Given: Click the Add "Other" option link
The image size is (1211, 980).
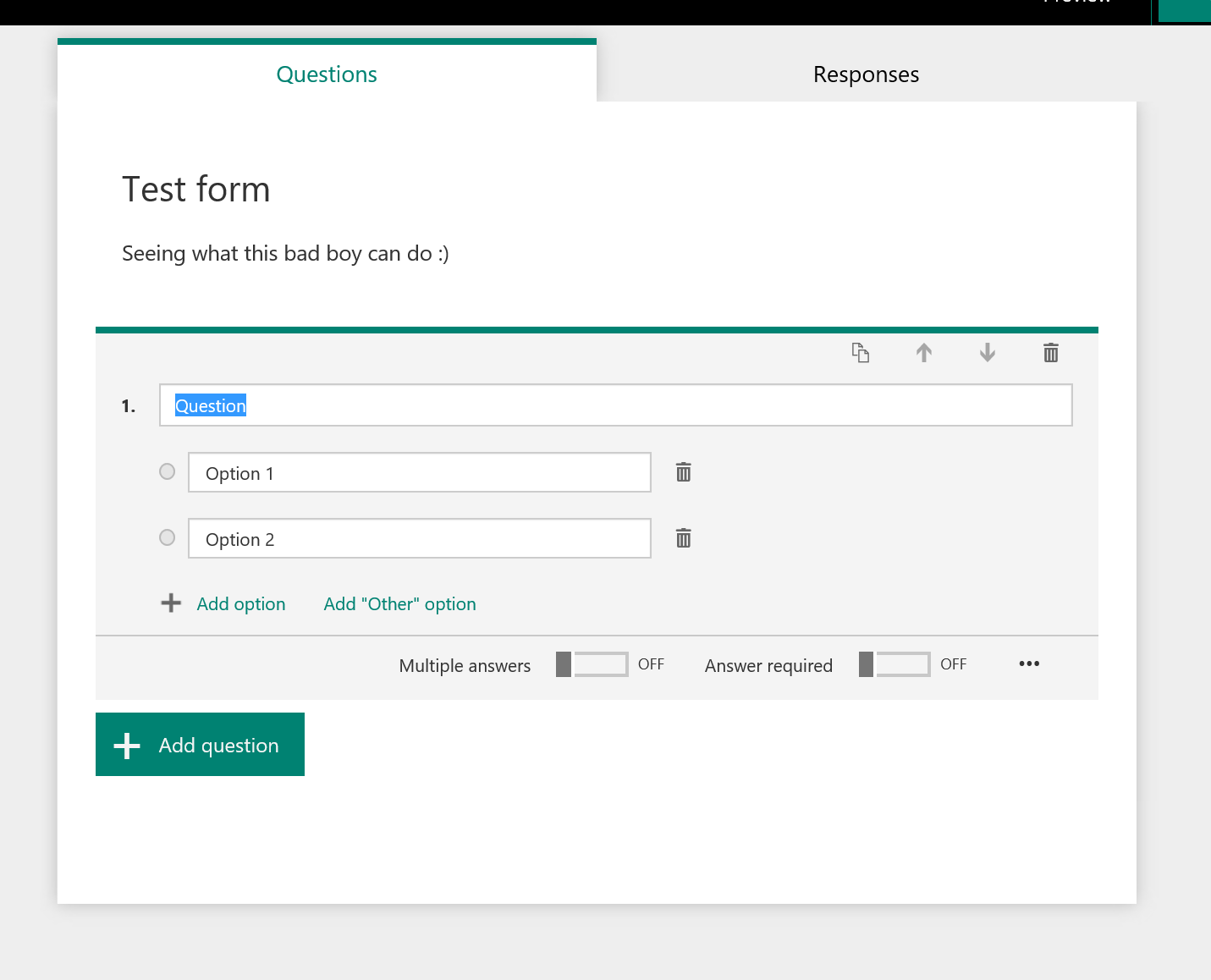Looking at the screenshot, I should tap(399, 604).
